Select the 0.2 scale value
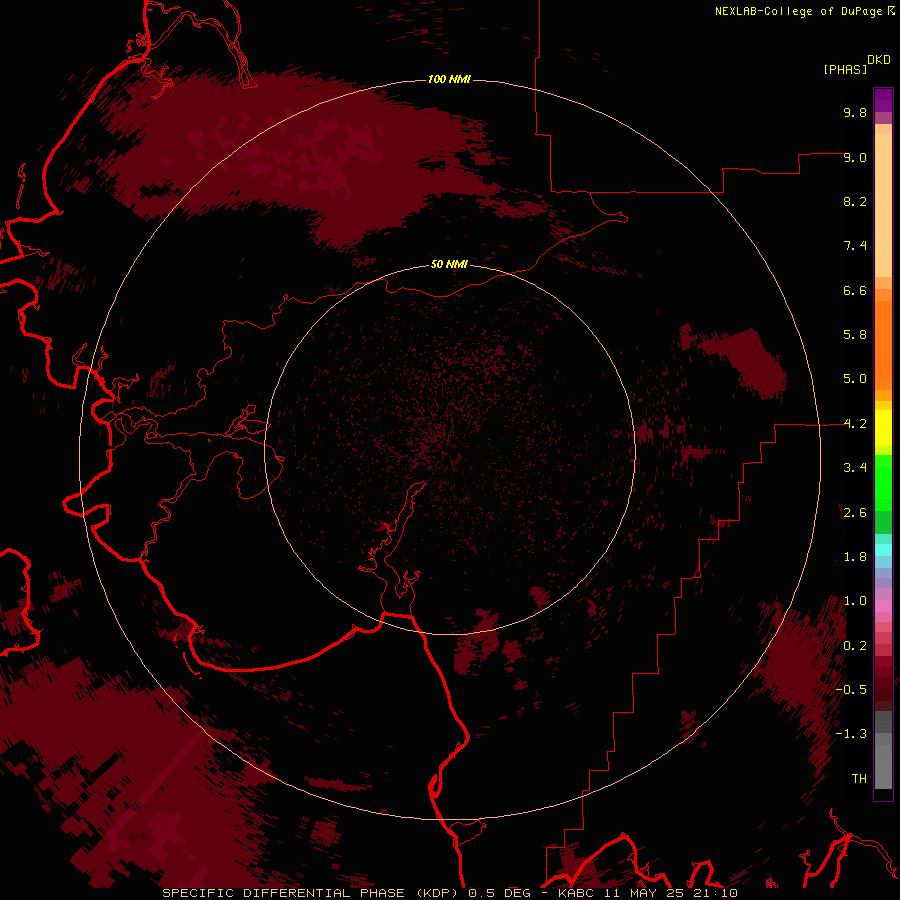Image resolution: width=900 pixels, height=900 pixels. point(855,646)
